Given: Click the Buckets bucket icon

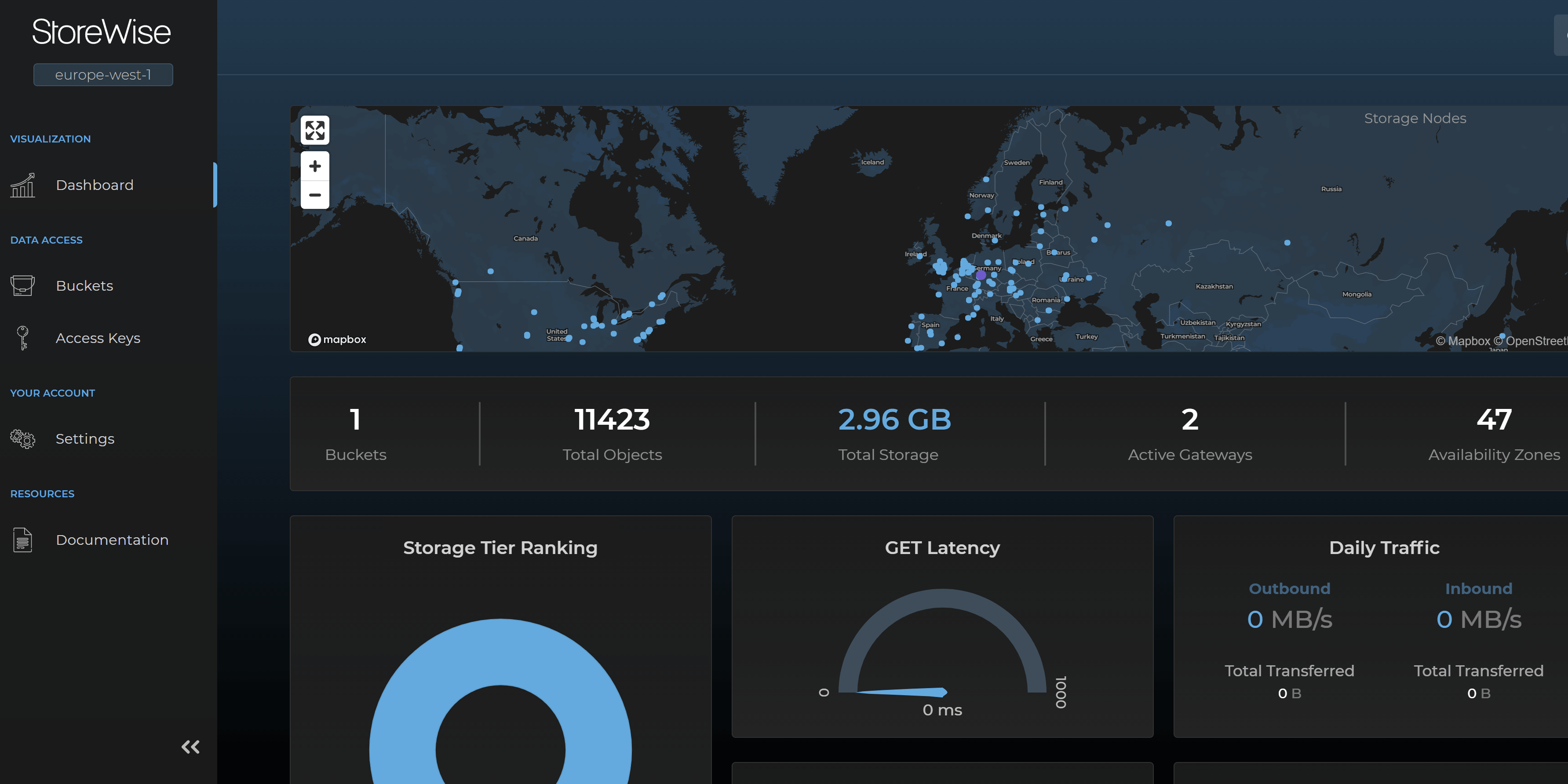Looking at the screenshot, I should [x=22, y=285].
